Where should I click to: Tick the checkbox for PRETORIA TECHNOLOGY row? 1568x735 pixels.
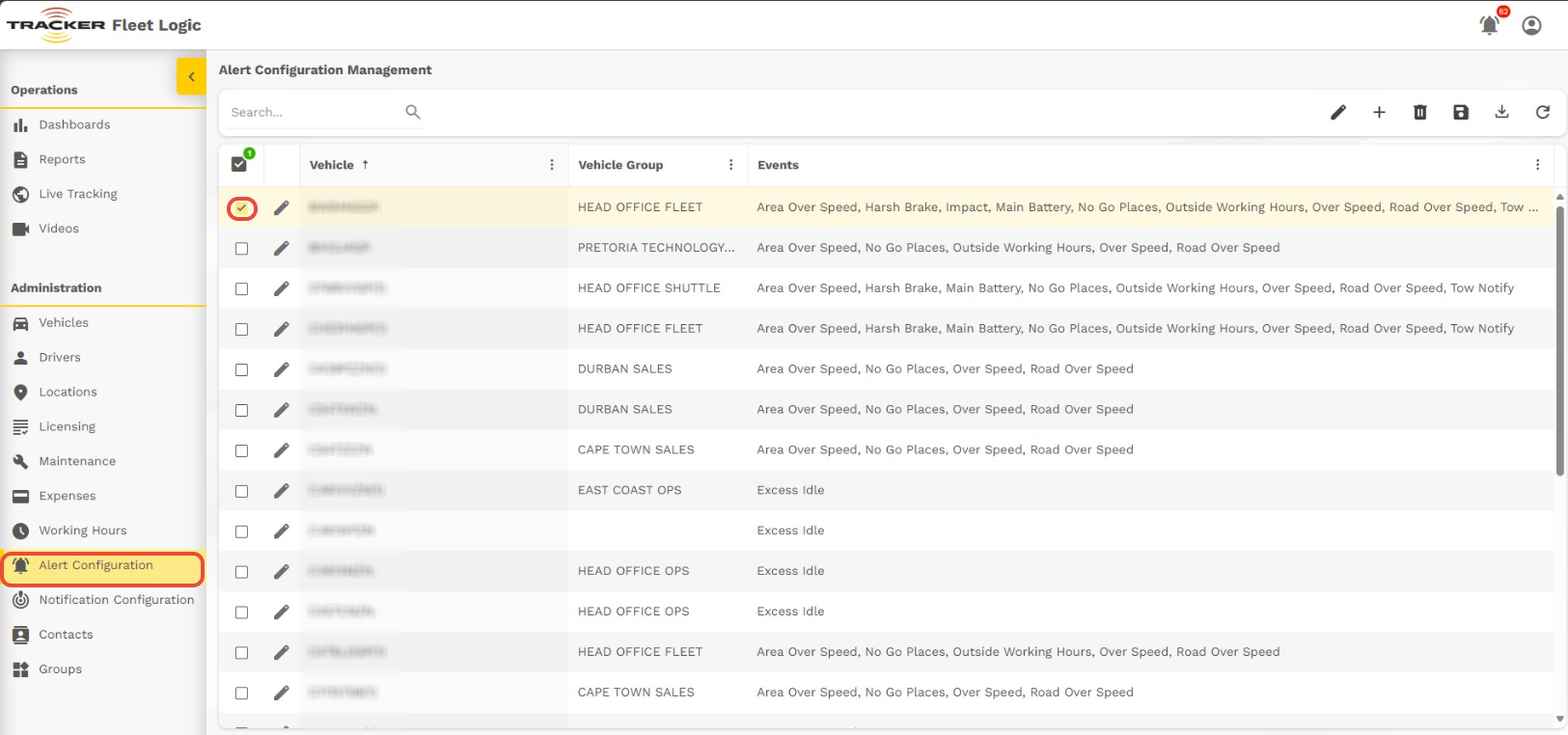click(x=241, y=249)
